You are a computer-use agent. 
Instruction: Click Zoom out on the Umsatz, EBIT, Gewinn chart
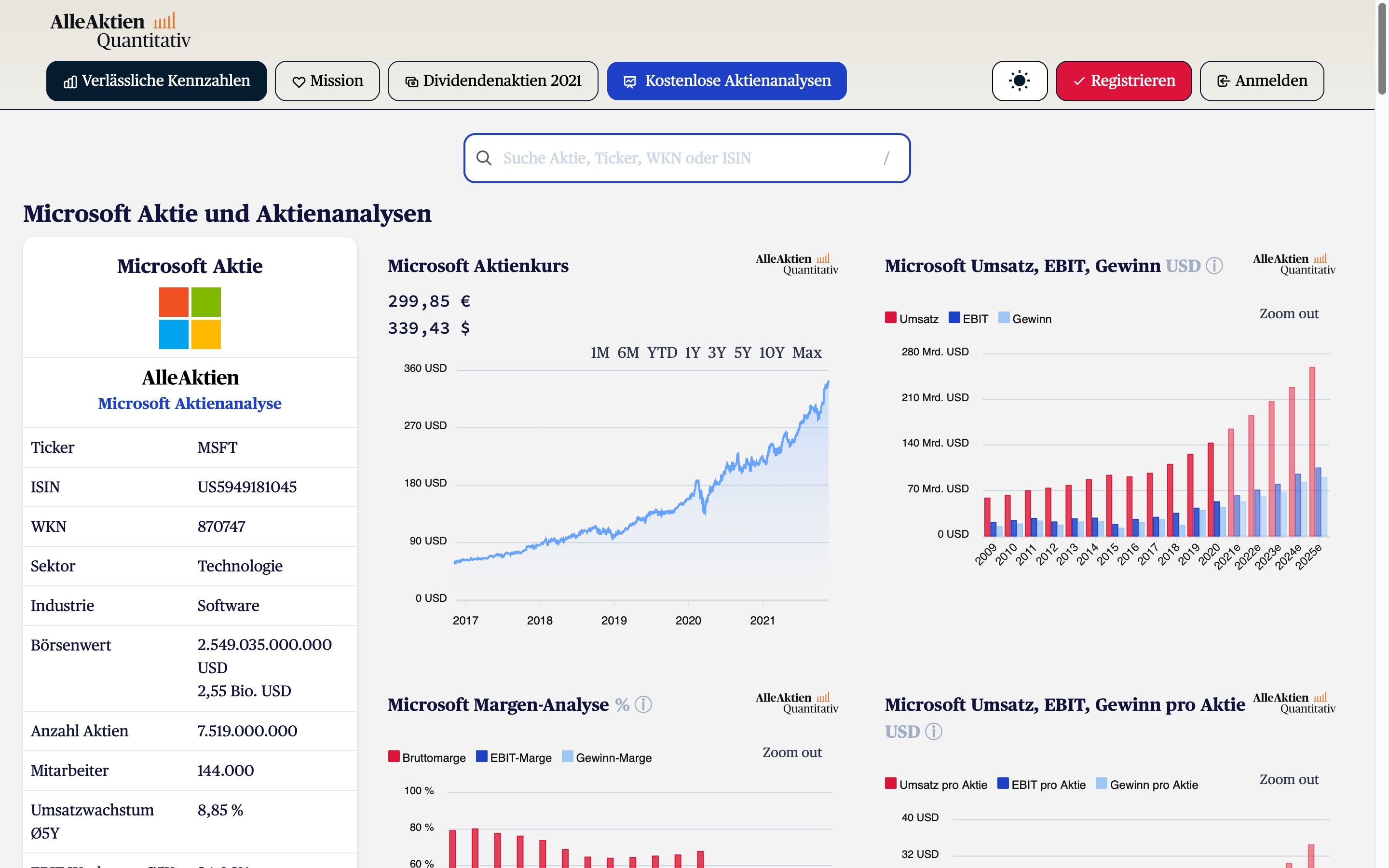coord(1289,313)
